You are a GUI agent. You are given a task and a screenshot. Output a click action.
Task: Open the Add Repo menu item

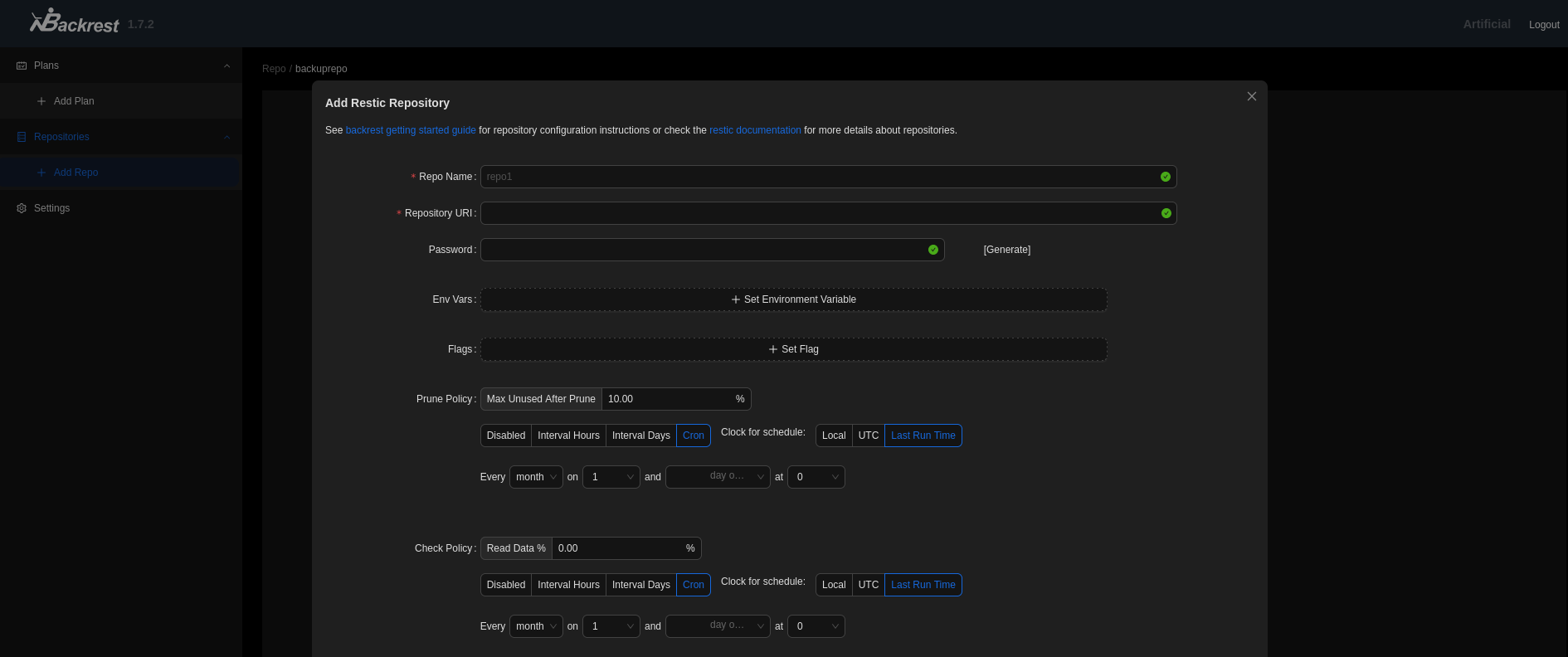(x=75, y=173)
